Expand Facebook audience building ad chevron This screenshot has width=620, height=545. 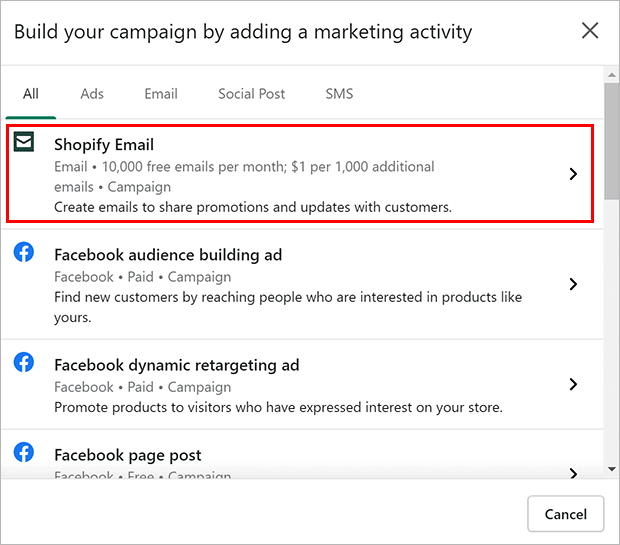[x=573, y=284]
